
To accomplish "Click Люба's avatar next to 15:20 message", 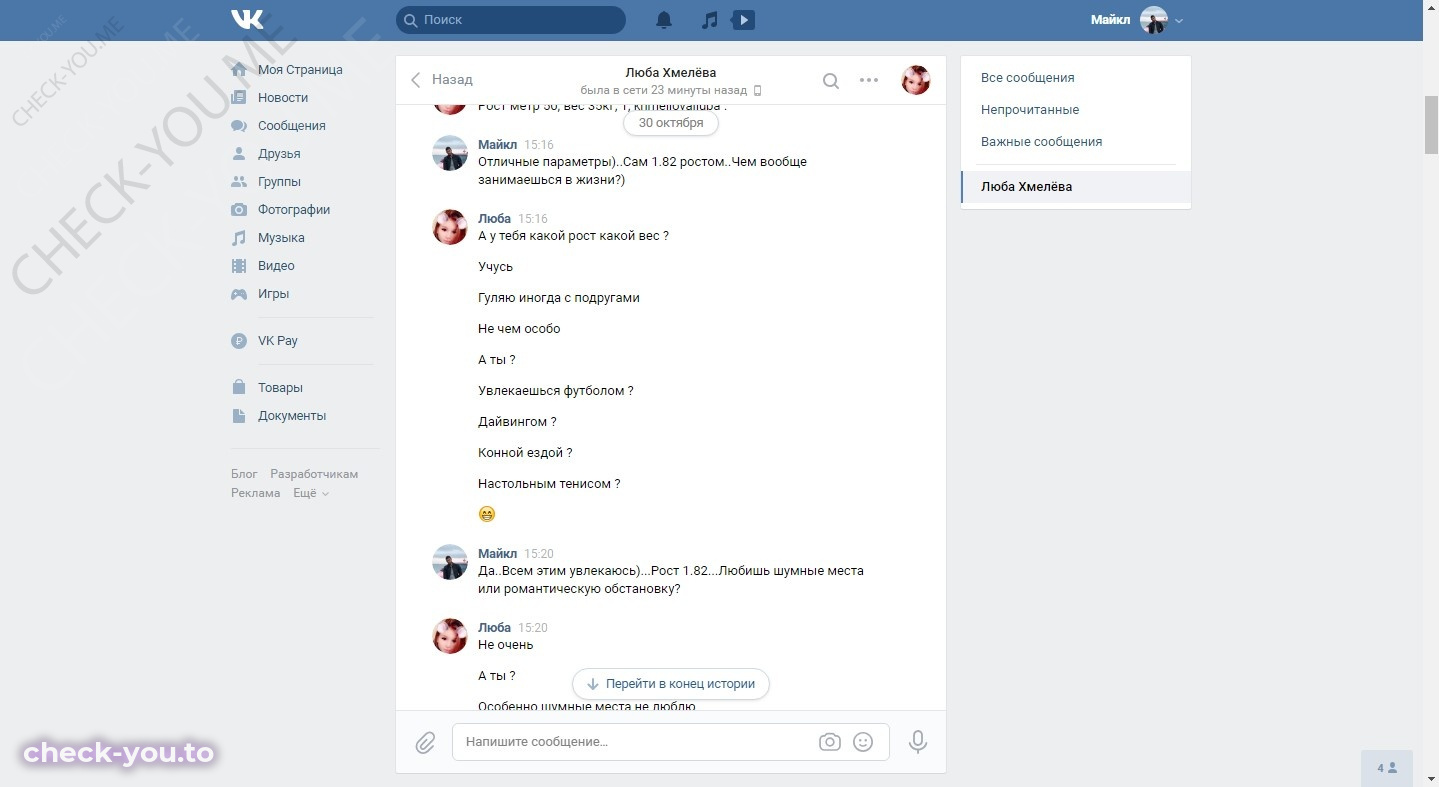I will pos(450,636).
